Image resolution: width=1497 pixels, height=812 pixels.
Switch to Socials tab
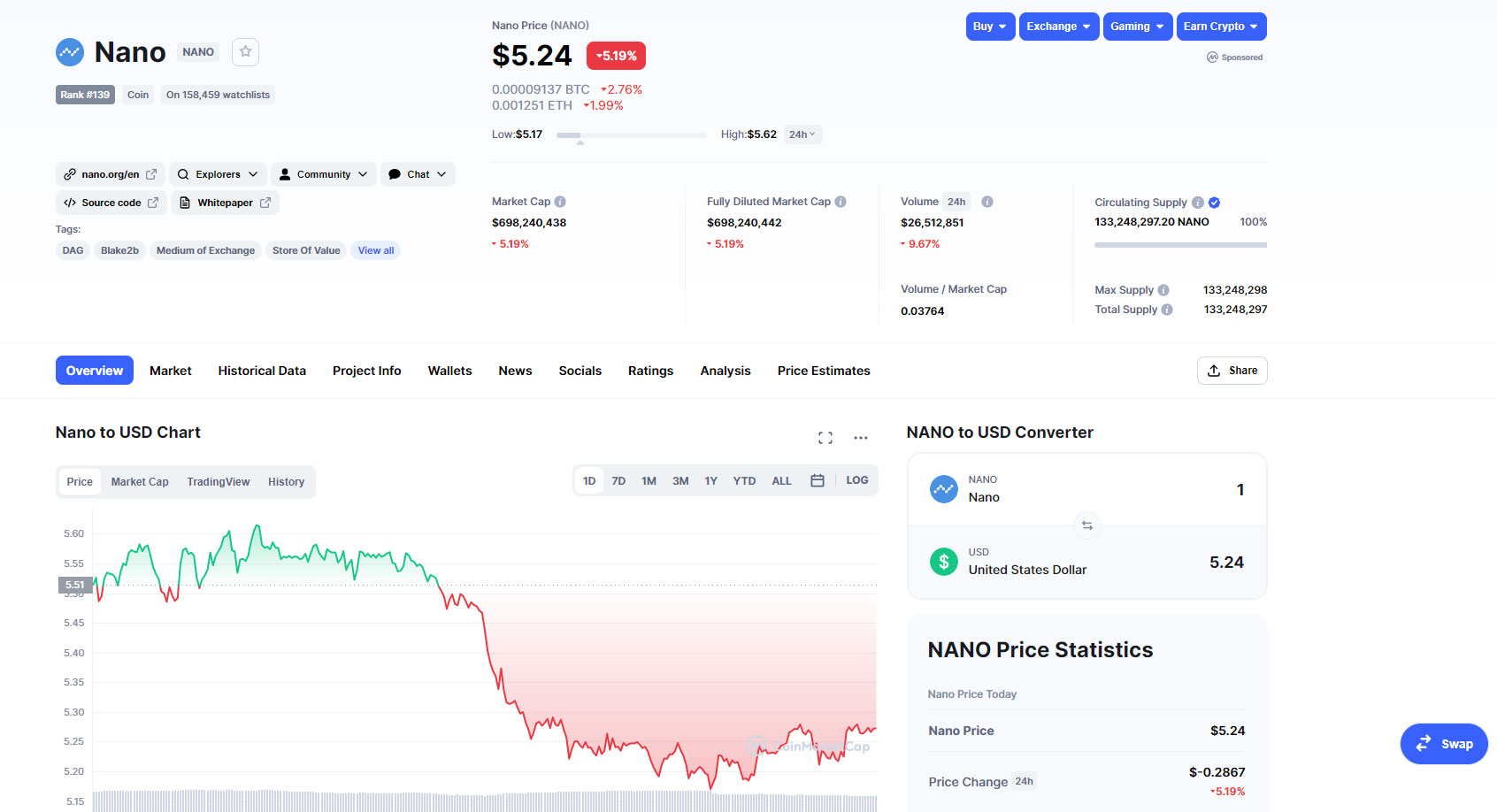(580, 371)
